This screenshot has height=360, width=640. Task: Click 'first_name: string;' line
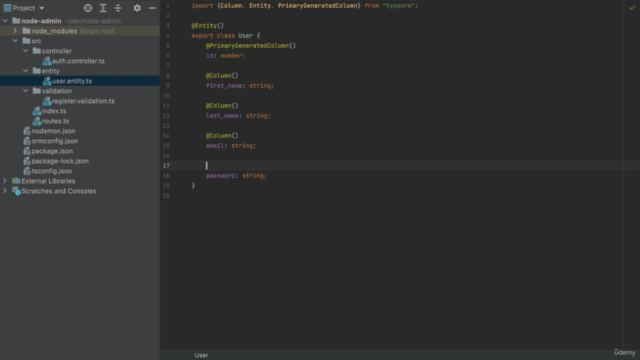coord(240,86)
